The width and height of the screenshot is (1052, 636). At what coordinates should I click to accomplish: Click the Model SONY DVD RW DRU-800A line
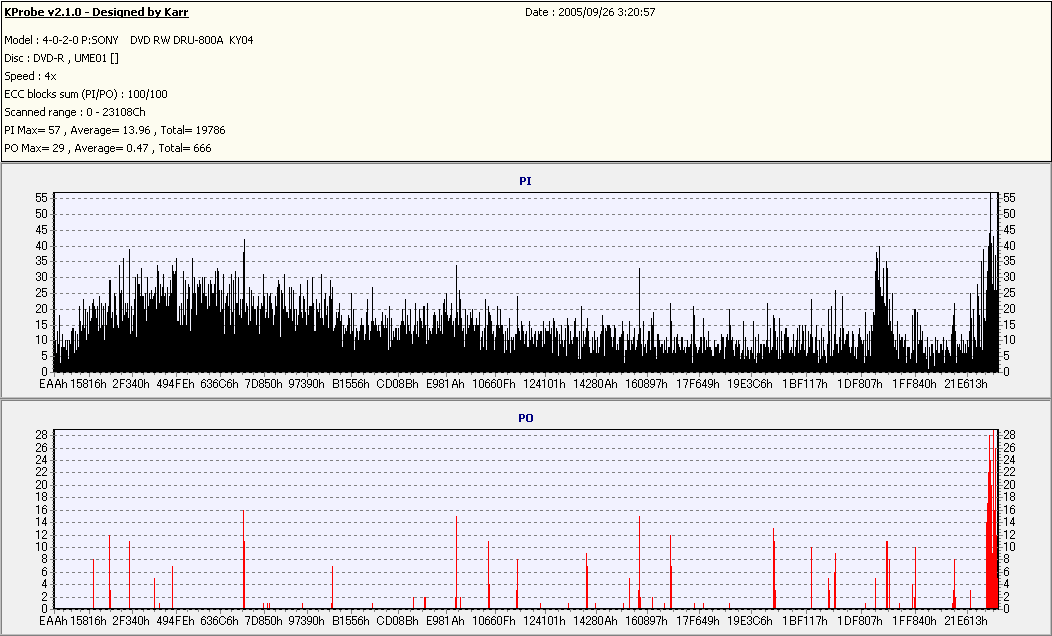coord(129,40)
